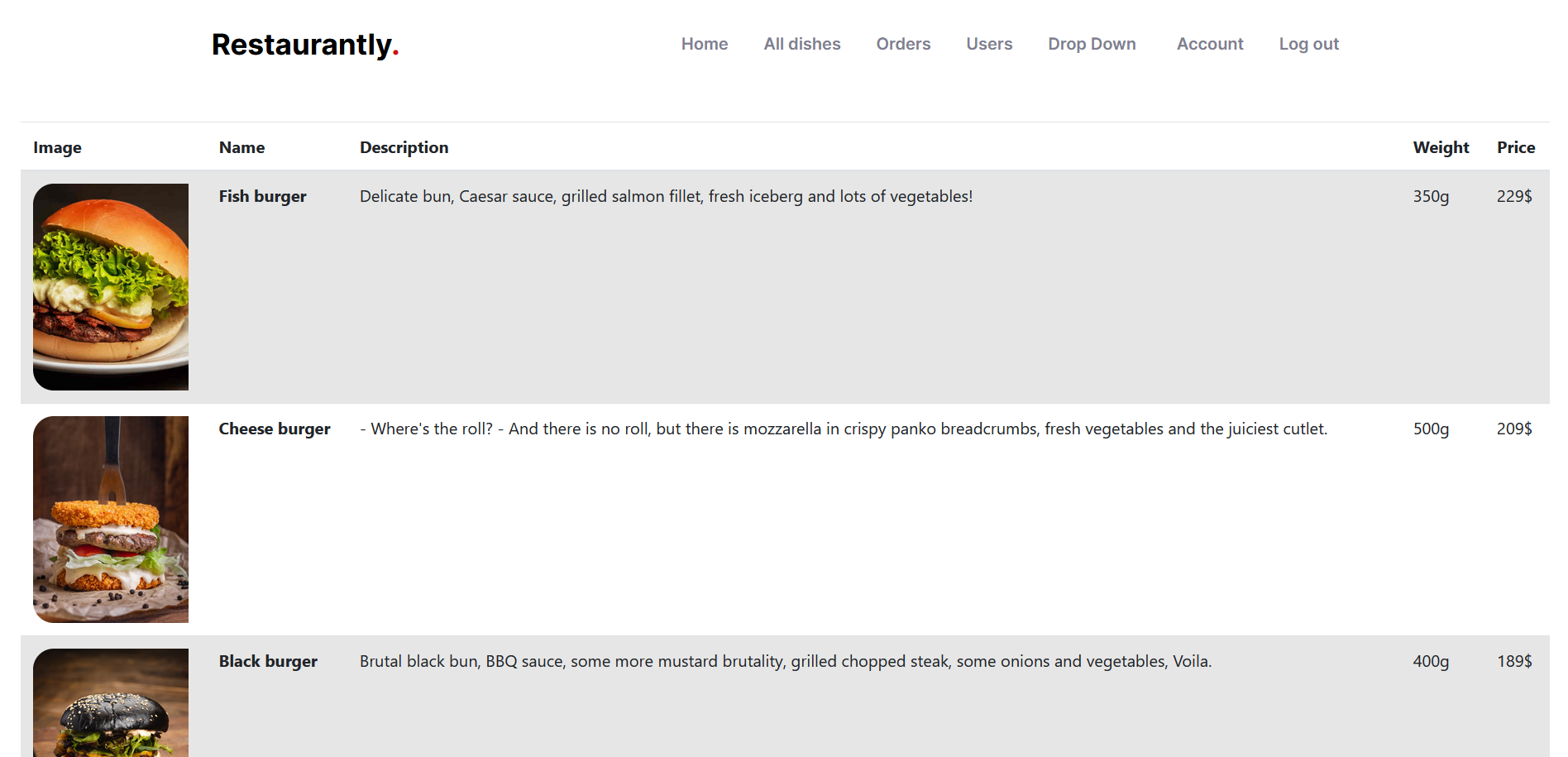Open the Restaurantly logo link
Viewport: 1568px width, 757px height.
click(x=305, y=45)
